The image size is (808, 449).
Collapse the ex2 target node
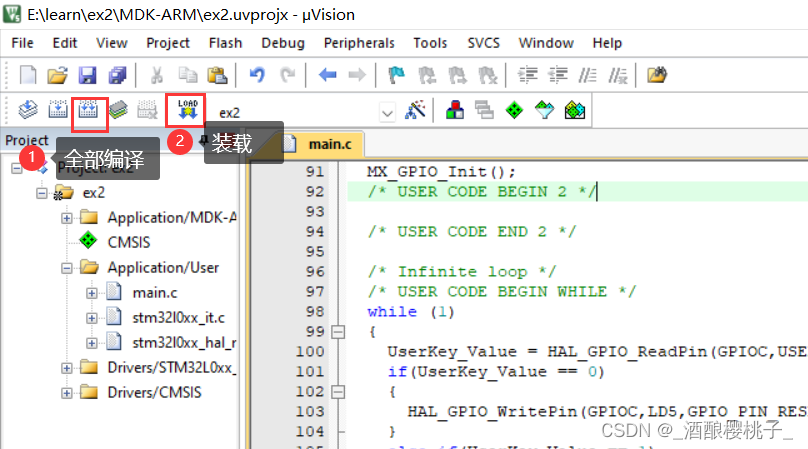click(x=42, y=193)
